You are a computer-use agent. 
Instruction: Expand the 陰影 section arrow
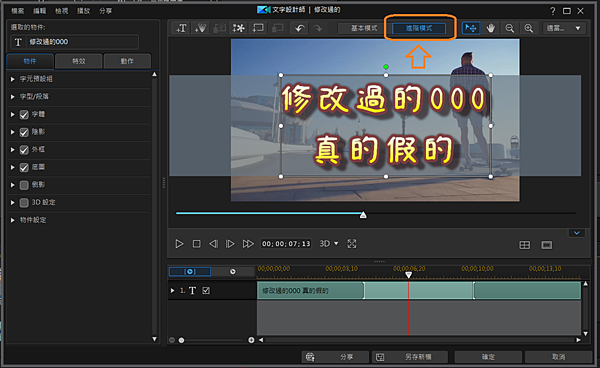coord(13,132)
